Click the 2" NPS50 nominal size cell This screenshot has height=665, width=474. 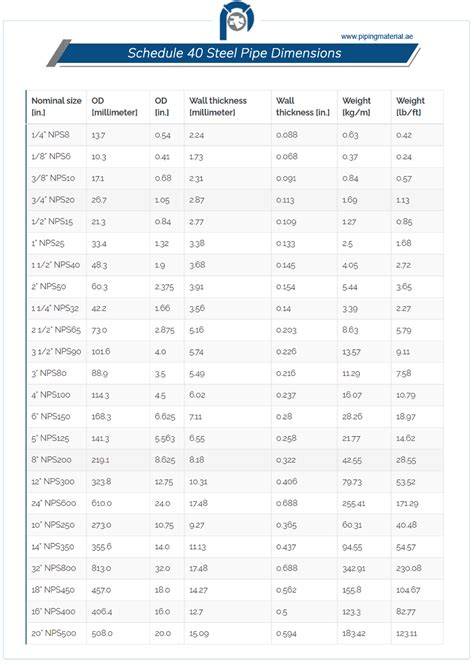coord(48,286)
